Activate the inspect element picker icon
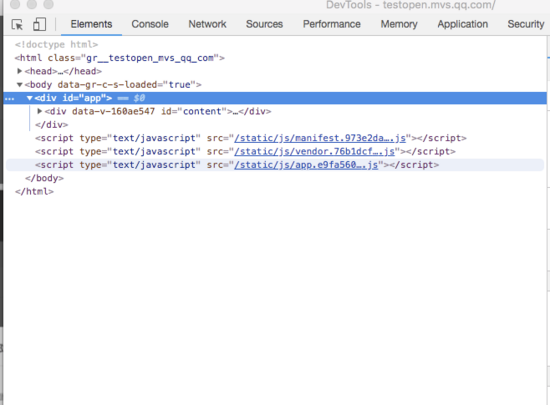This screenshot has height=405, width=550. pyautogui.click(x=17, y=25)
